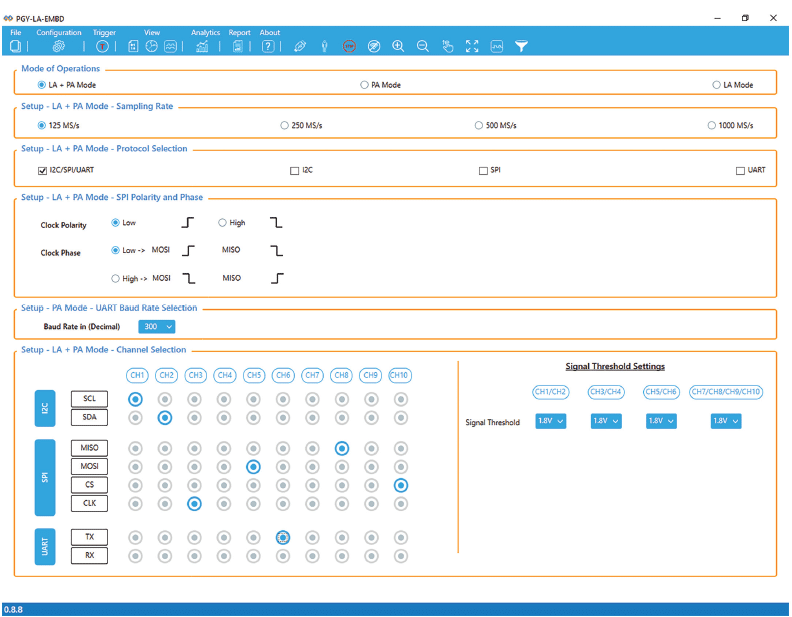
Task: Click the connect plug icon
Action: [x=300, y=46]
